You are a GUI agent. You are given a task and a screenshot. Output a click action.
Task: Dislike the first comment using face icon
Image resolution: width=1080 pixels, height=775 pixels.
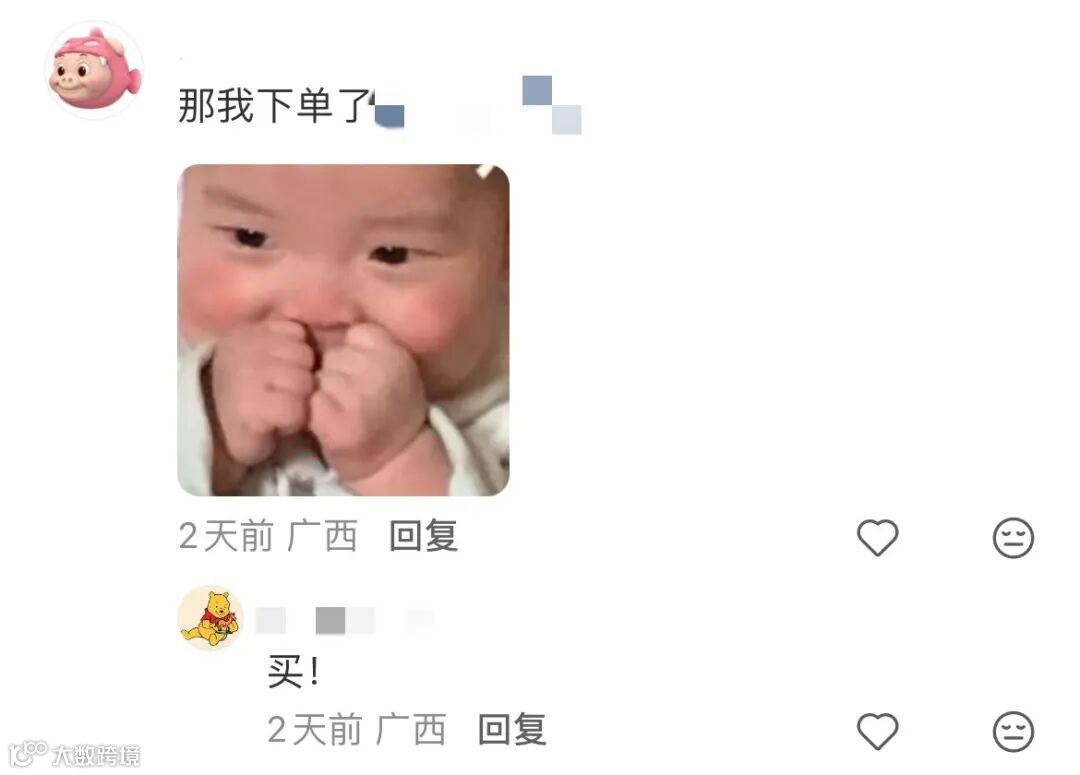[1013, 537]
